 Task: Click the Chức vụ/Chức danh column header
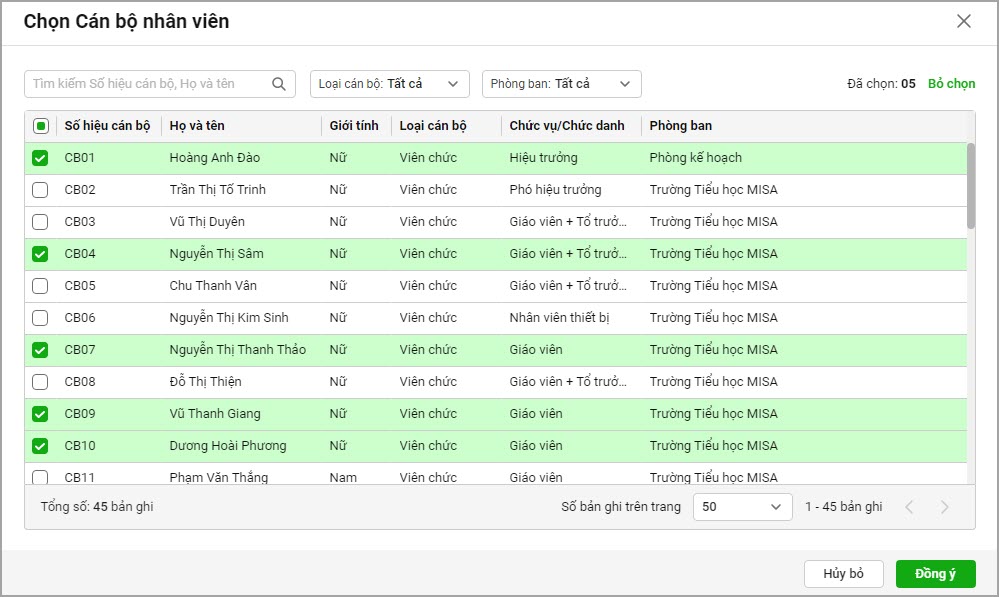[566, 126]
